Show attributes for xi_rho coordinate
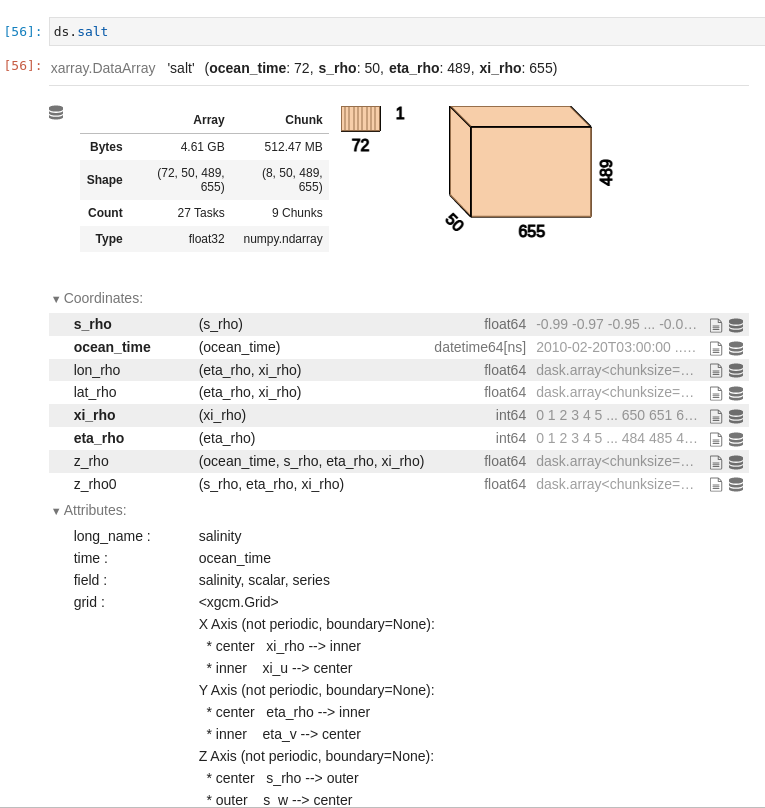This screenshot has width=765, height=808. (x=716, y=416)
